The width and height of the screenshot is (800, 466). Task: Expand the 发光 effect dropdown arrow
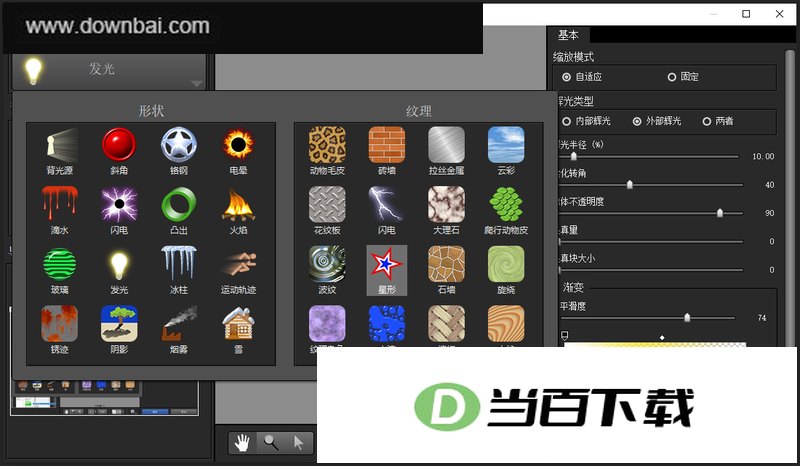tap(196, 83)
